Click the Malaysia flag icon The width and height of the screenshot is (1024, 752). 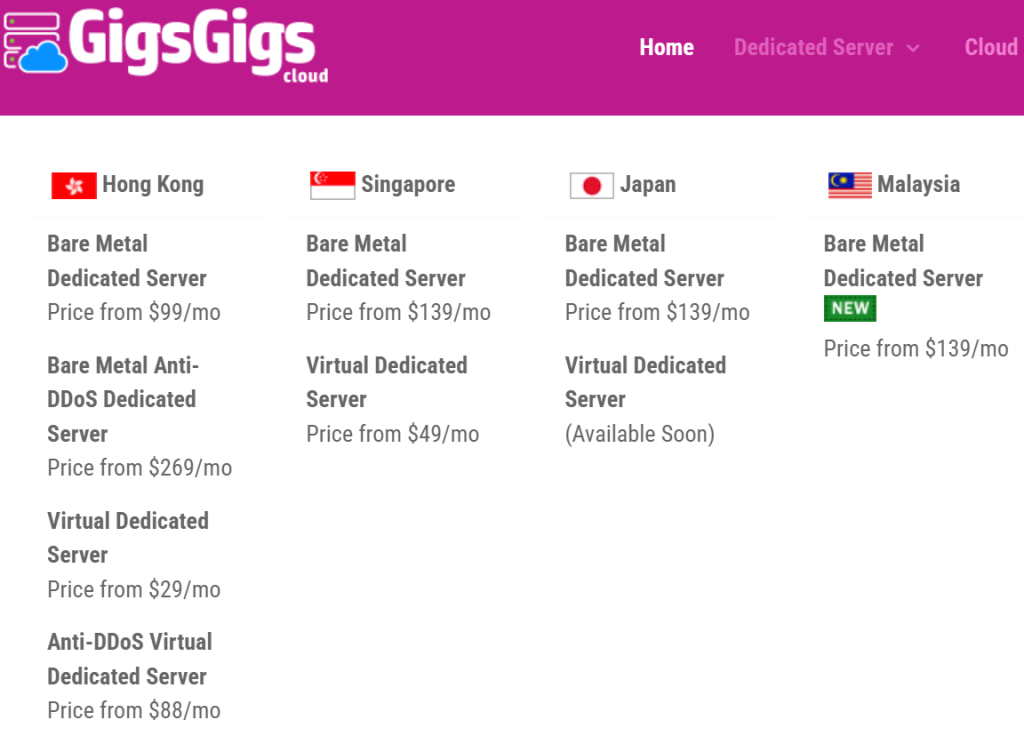click(x=850, y=185)
